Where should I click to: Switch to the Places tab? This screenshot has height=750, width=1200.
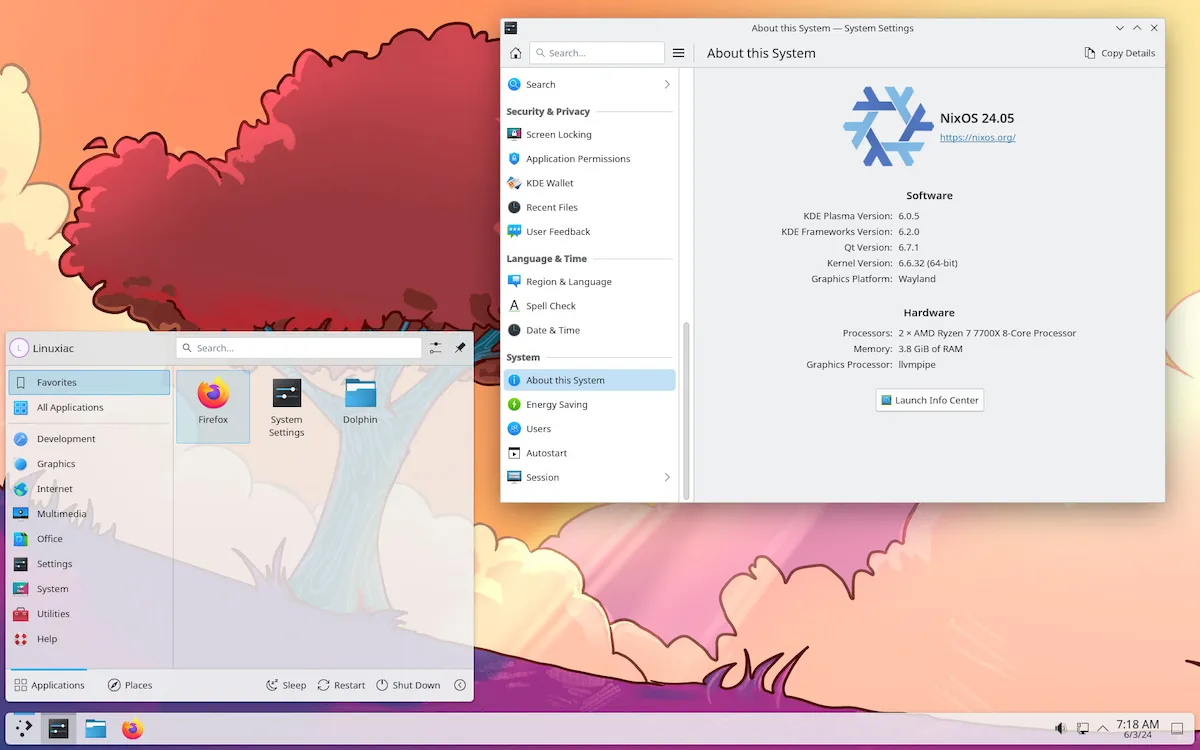[130, 685]
